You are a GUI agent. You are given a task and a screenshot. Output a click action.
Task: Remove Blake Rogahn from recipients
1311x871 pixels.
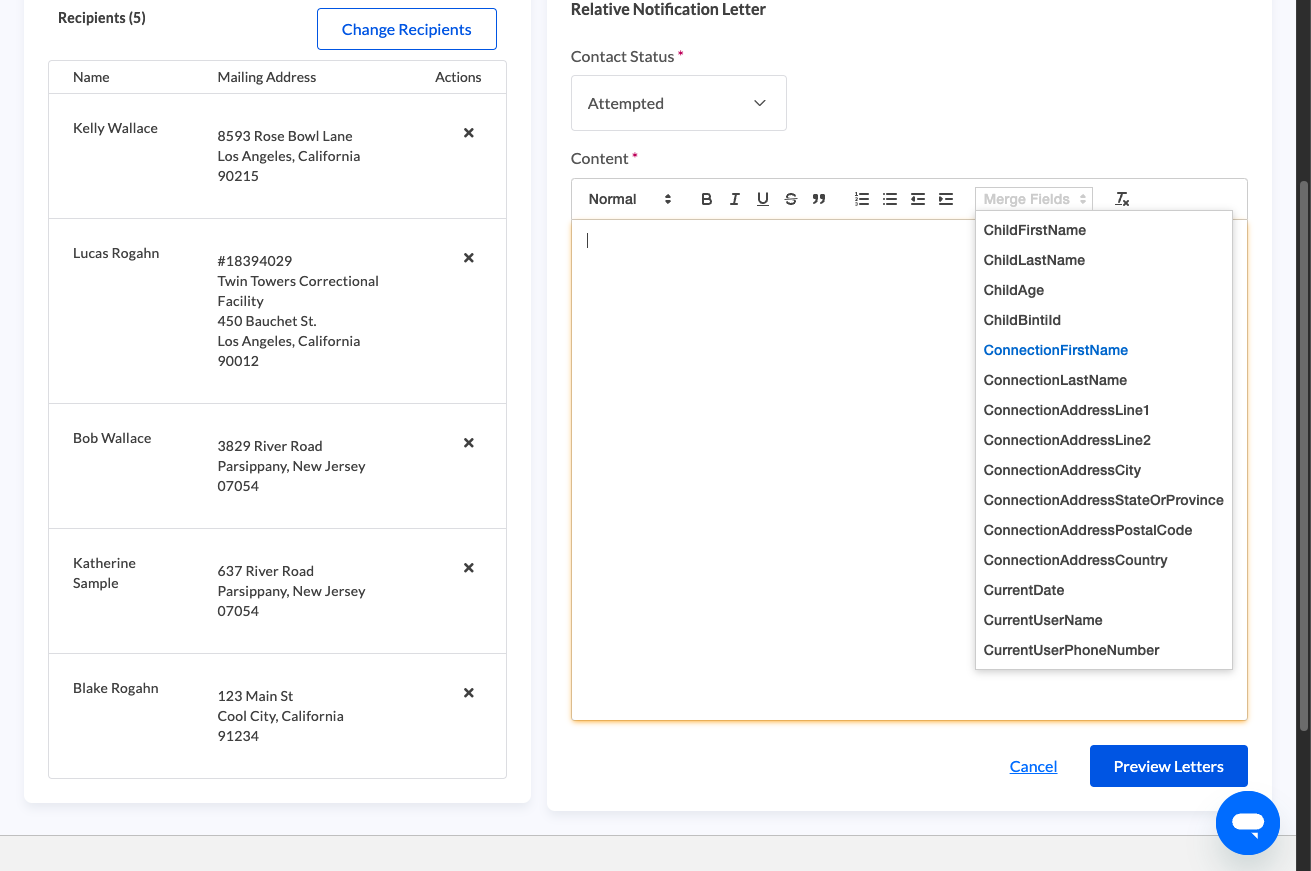point(468,693)
